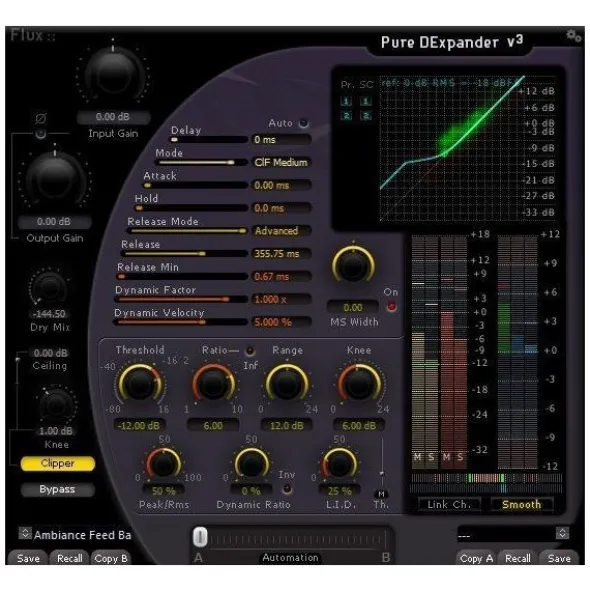Click the Dynamic Velocity 5.000 % value
Viewport: 590px width, 591px height.
(x=281, y=322)
